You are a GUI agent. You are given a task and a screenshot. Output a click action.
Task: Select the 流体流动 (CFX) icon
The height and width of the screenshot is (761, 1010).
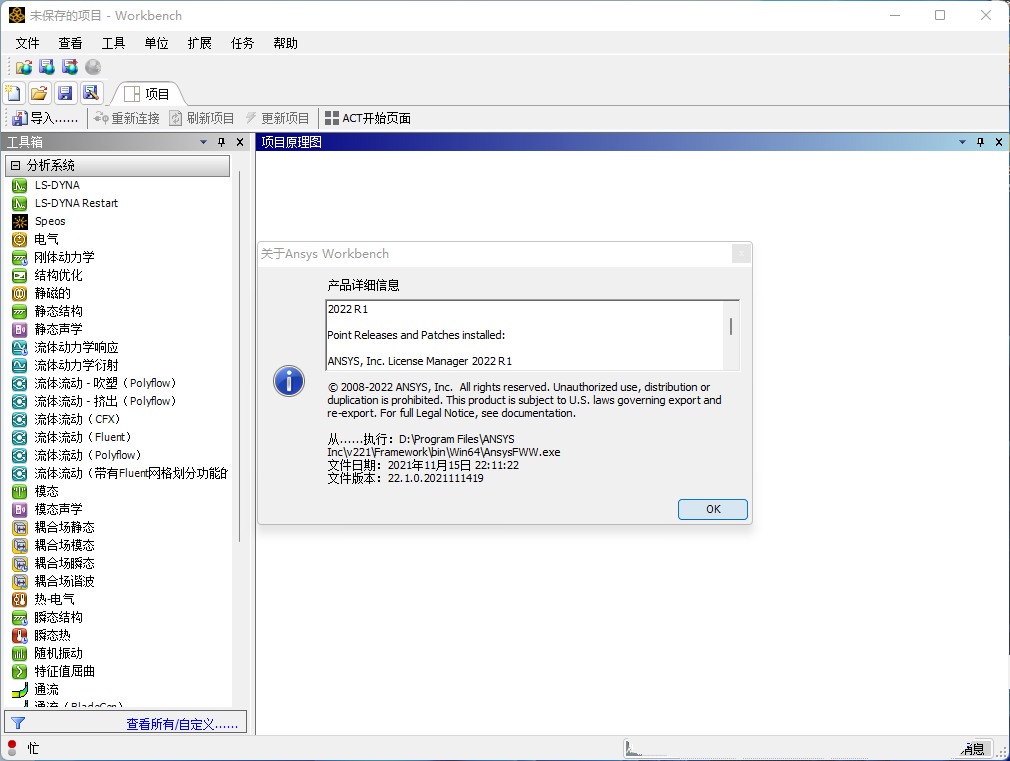[19, 419]
